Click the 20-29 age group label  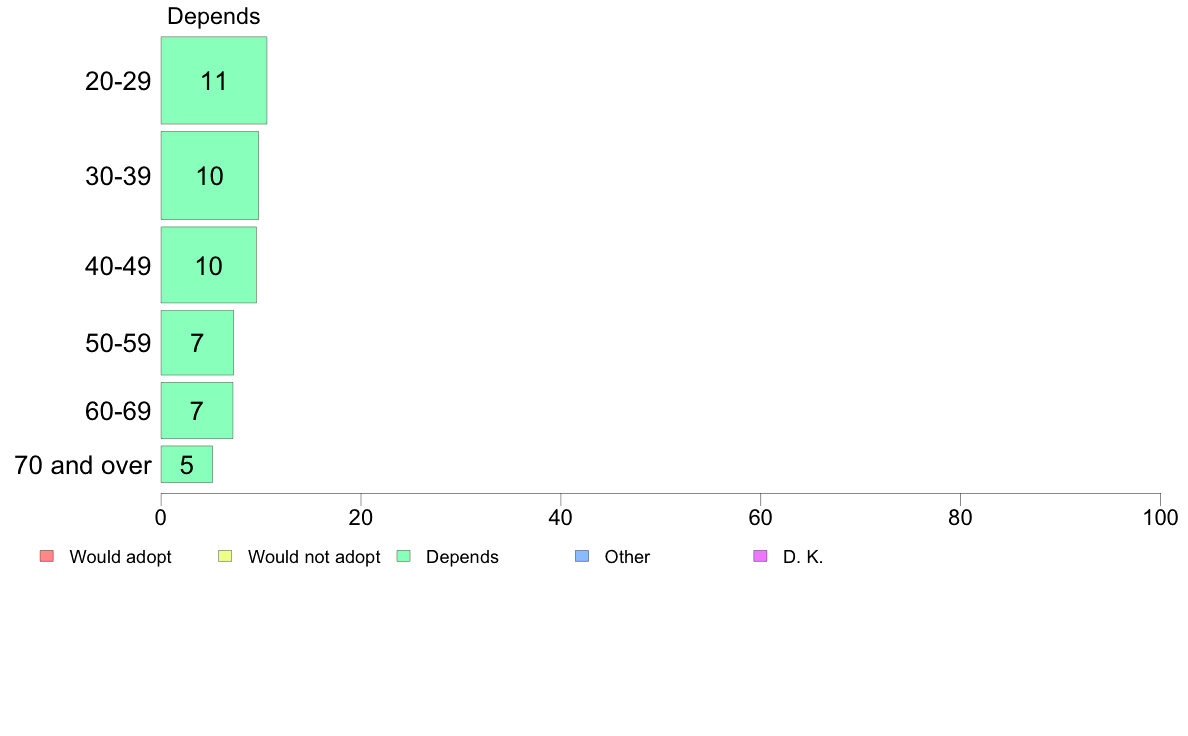click(x=118, y=81)
